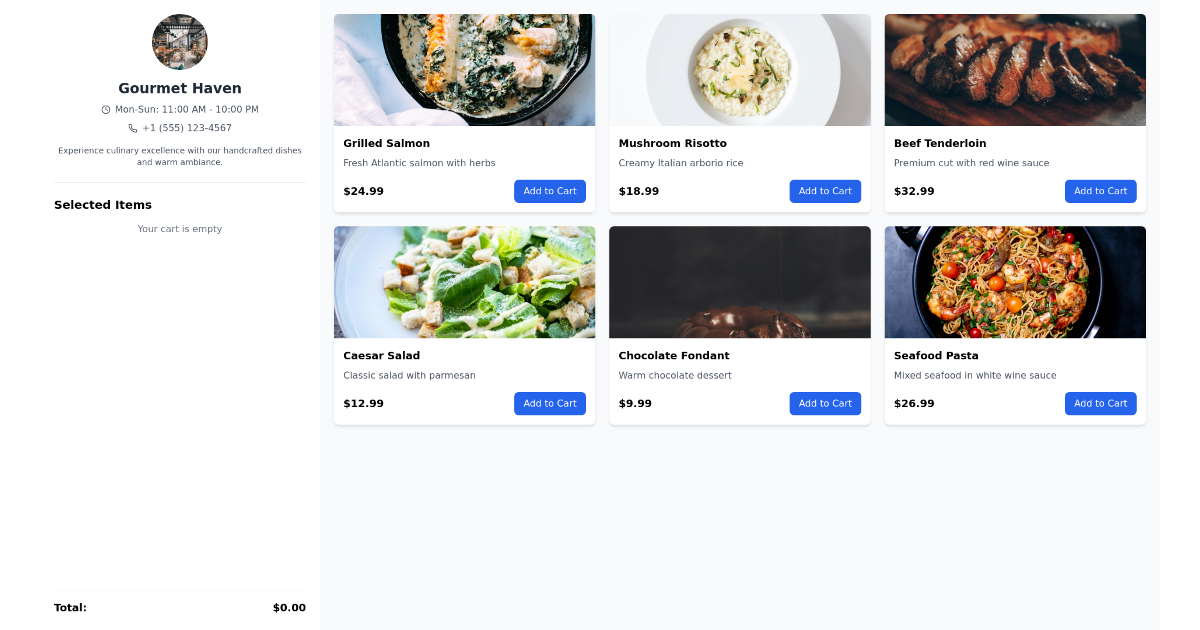Image resolution: width=1200 pixels, height=630 pixels.
Task: Add Beef Tenderloin to the cart
Action: point(1100,191)
